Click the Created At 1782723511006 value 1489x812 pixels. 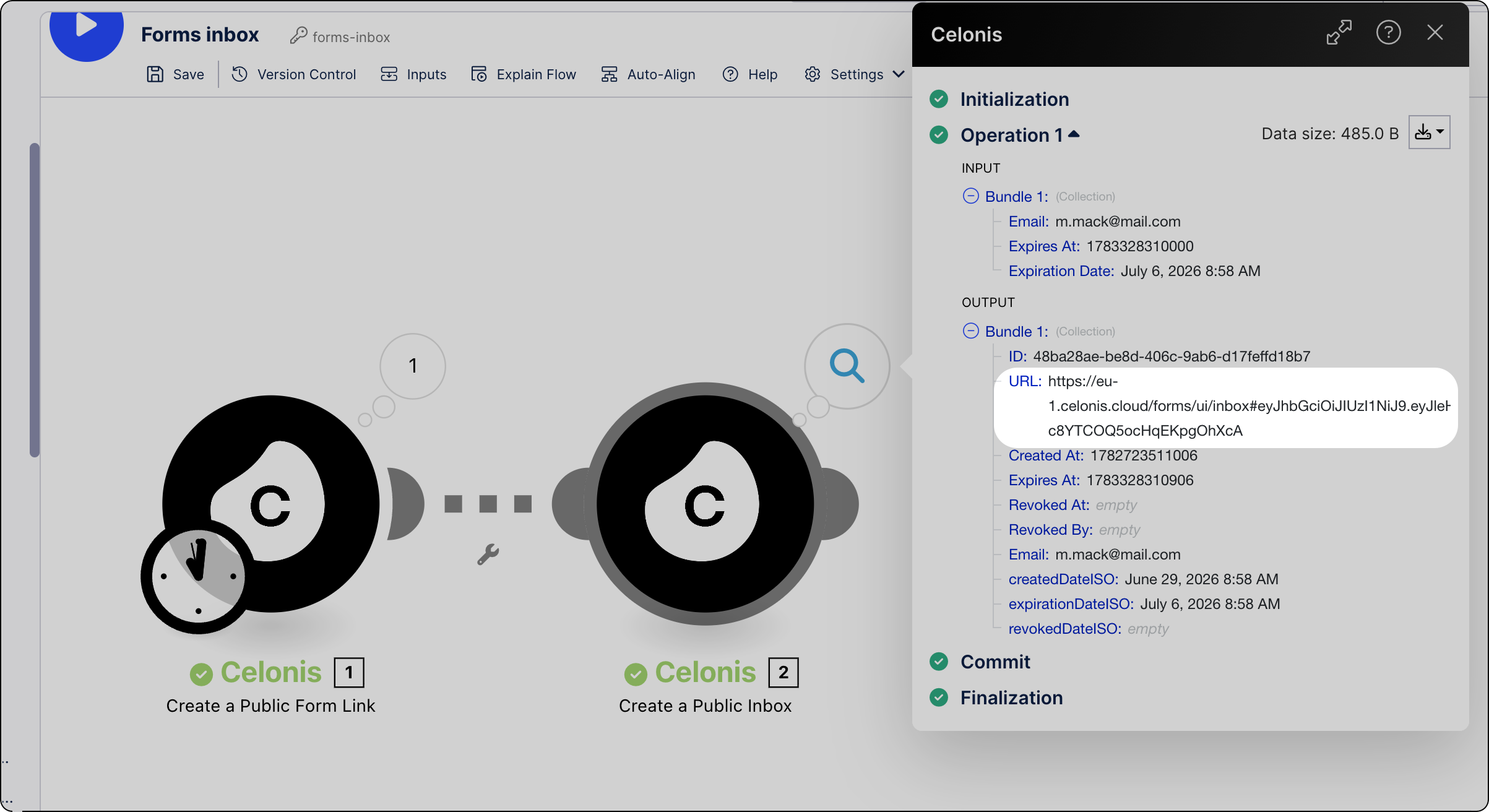coord(1144,456)
